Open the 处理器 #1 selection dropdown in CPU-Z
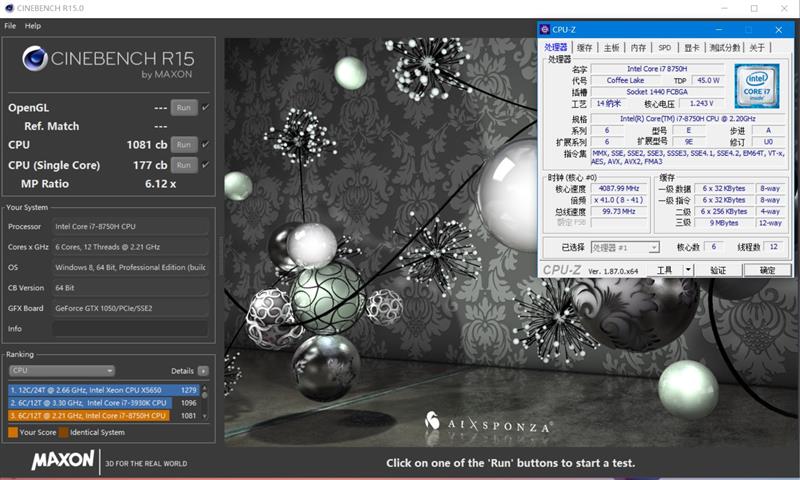This screenshot has width=800, height=480. coord(625,247)
